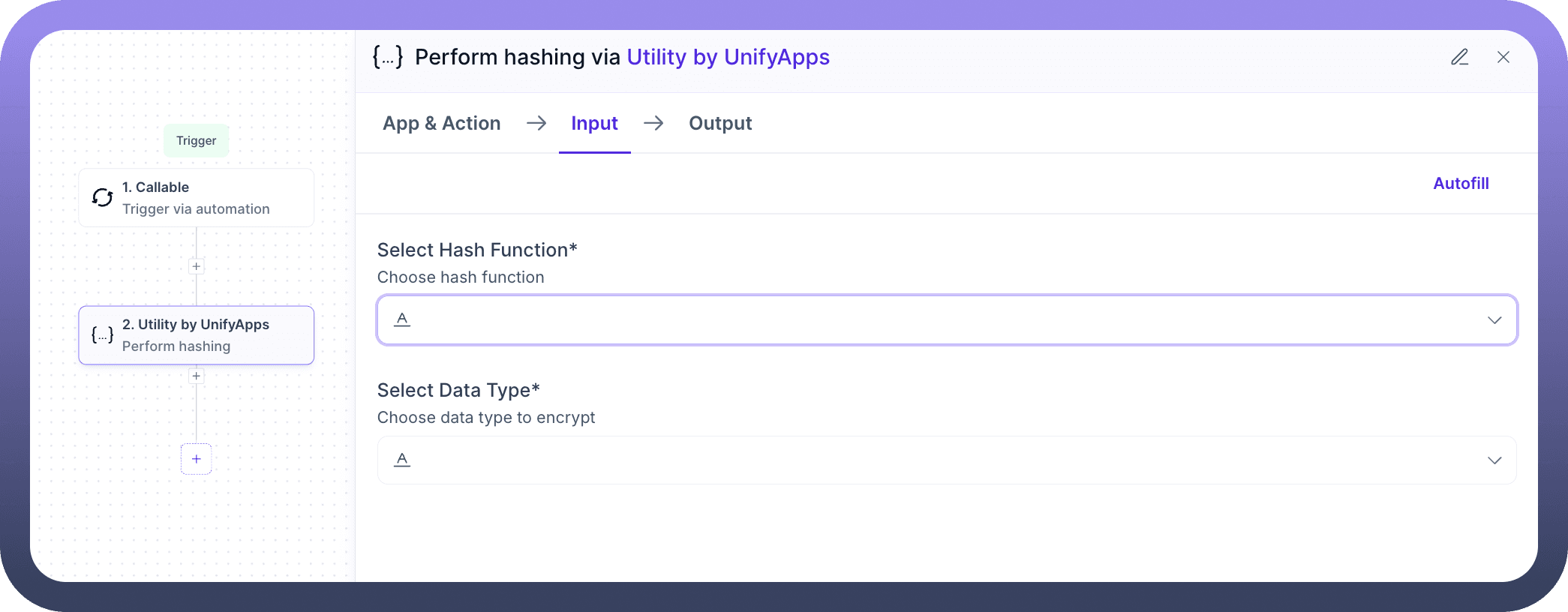This screenshot has width=1568, height=612.
Task: Click the Utility step curly braces icon
Action: (x=103, y=335)
